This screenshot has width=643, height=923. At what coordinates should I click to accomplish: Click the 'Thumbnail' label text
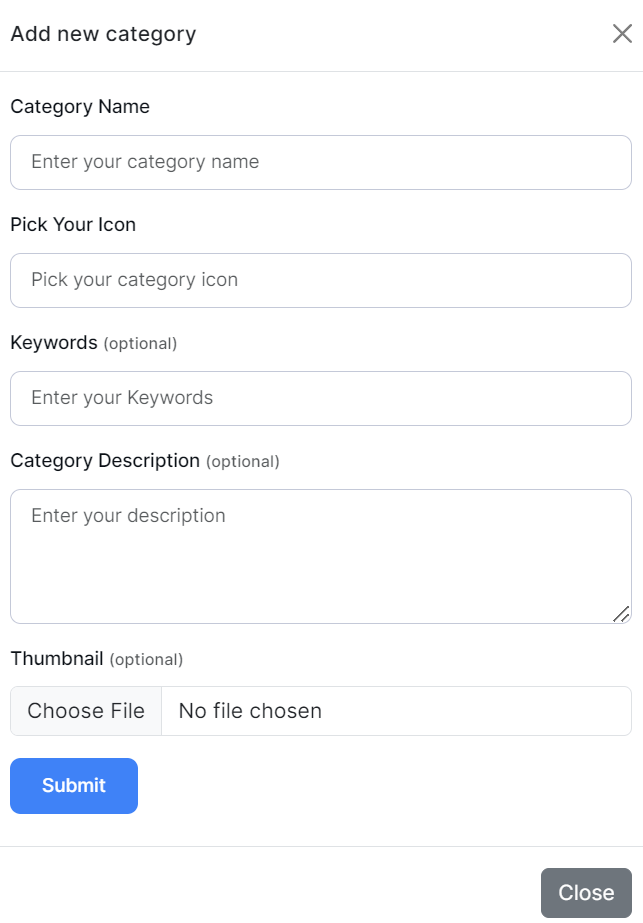click(57, 659)
